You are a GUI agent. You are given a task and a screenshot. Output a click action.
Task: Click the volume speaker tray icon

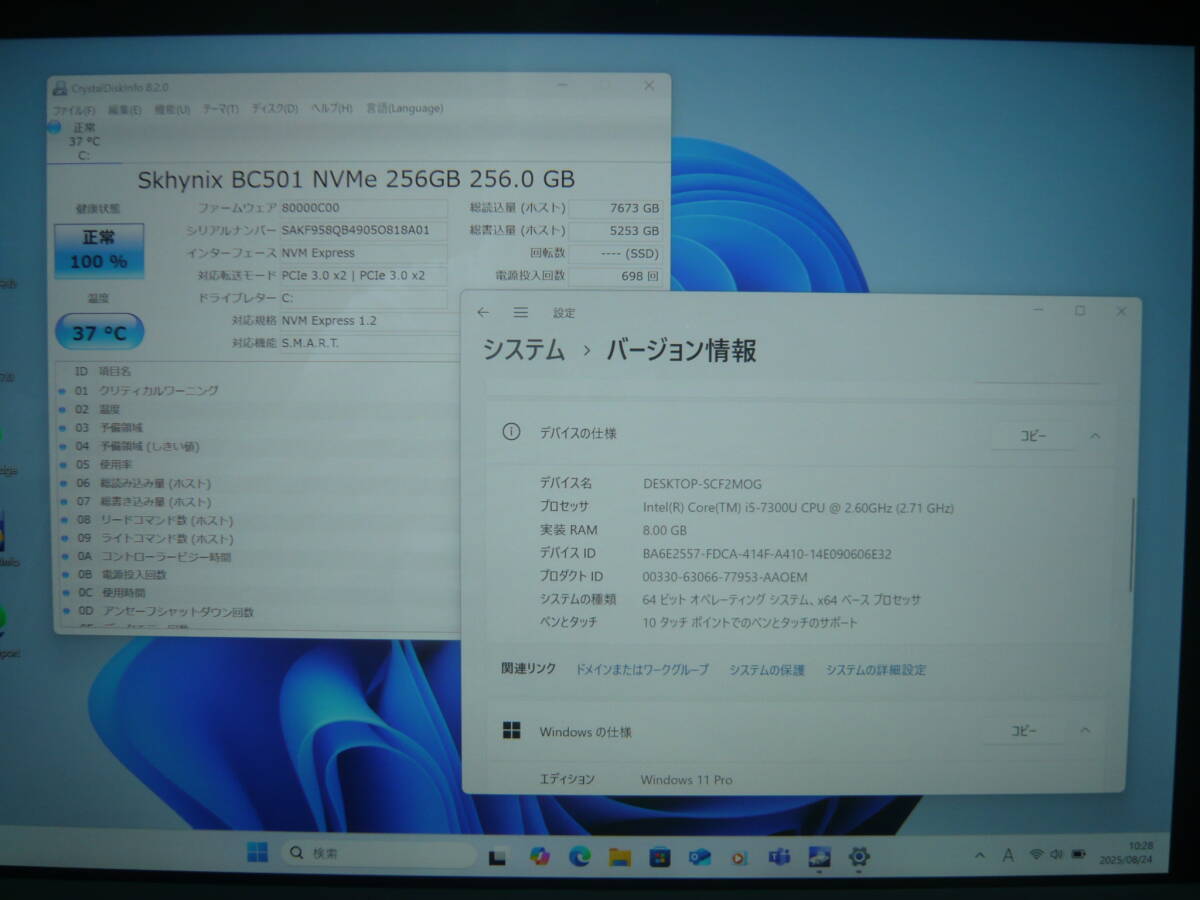click(x=1056, y=855)
